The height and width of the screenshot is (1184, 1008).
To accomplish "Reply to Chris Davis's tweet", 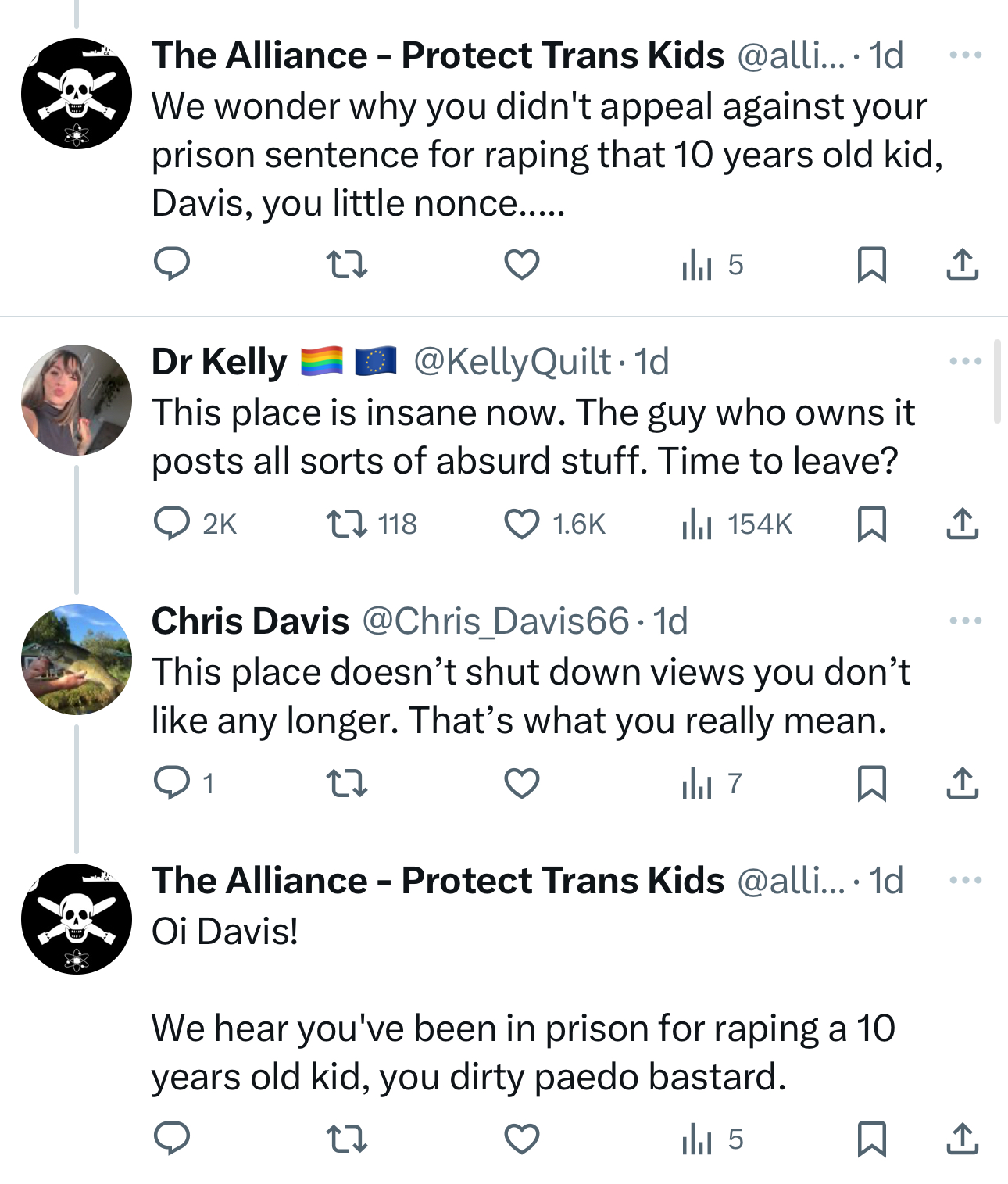I will pyautogui.click(x=171, y=783).
